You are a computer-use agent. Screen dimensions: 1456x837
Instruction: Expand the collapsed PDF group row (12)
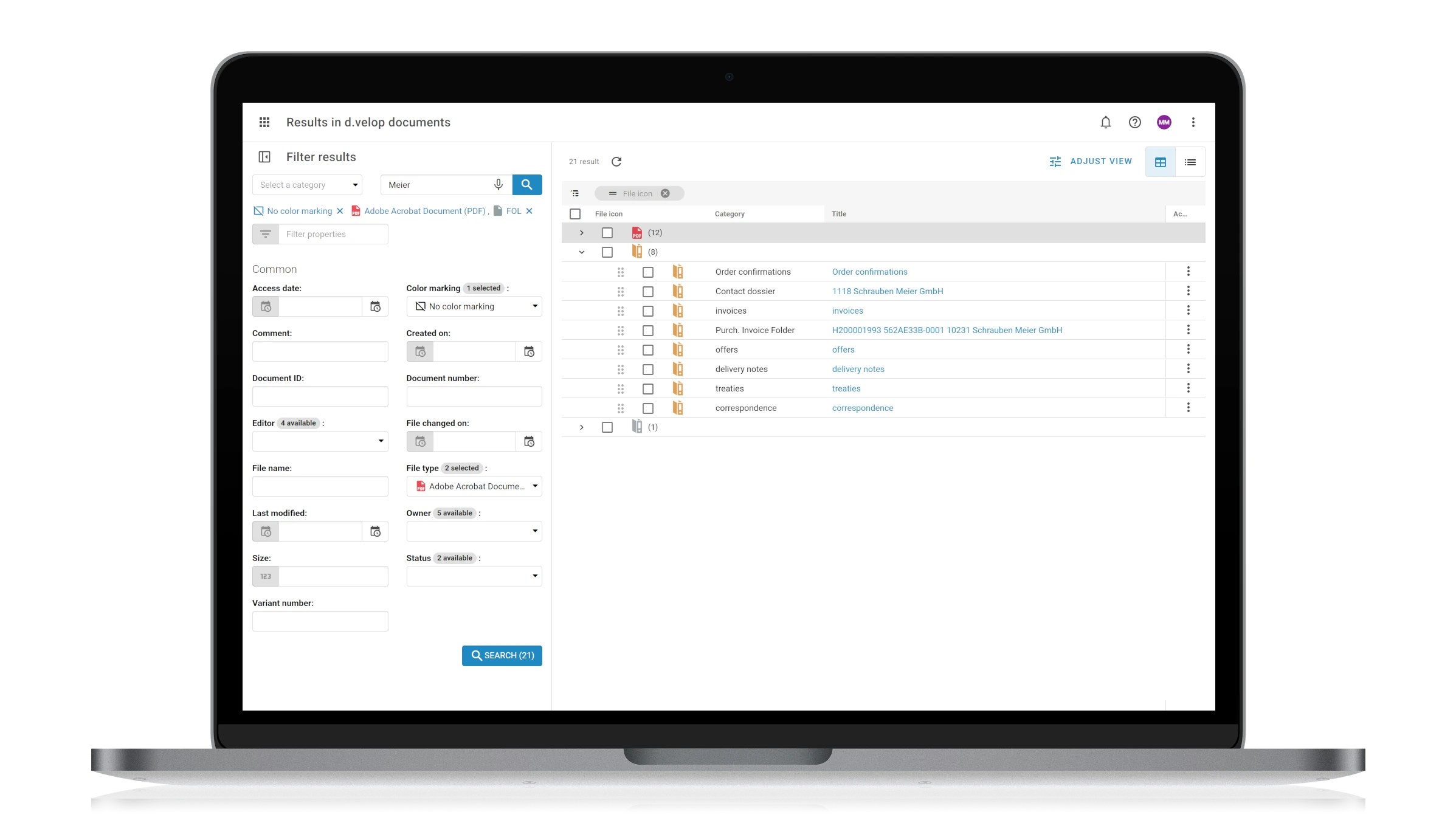click(581, 232)
